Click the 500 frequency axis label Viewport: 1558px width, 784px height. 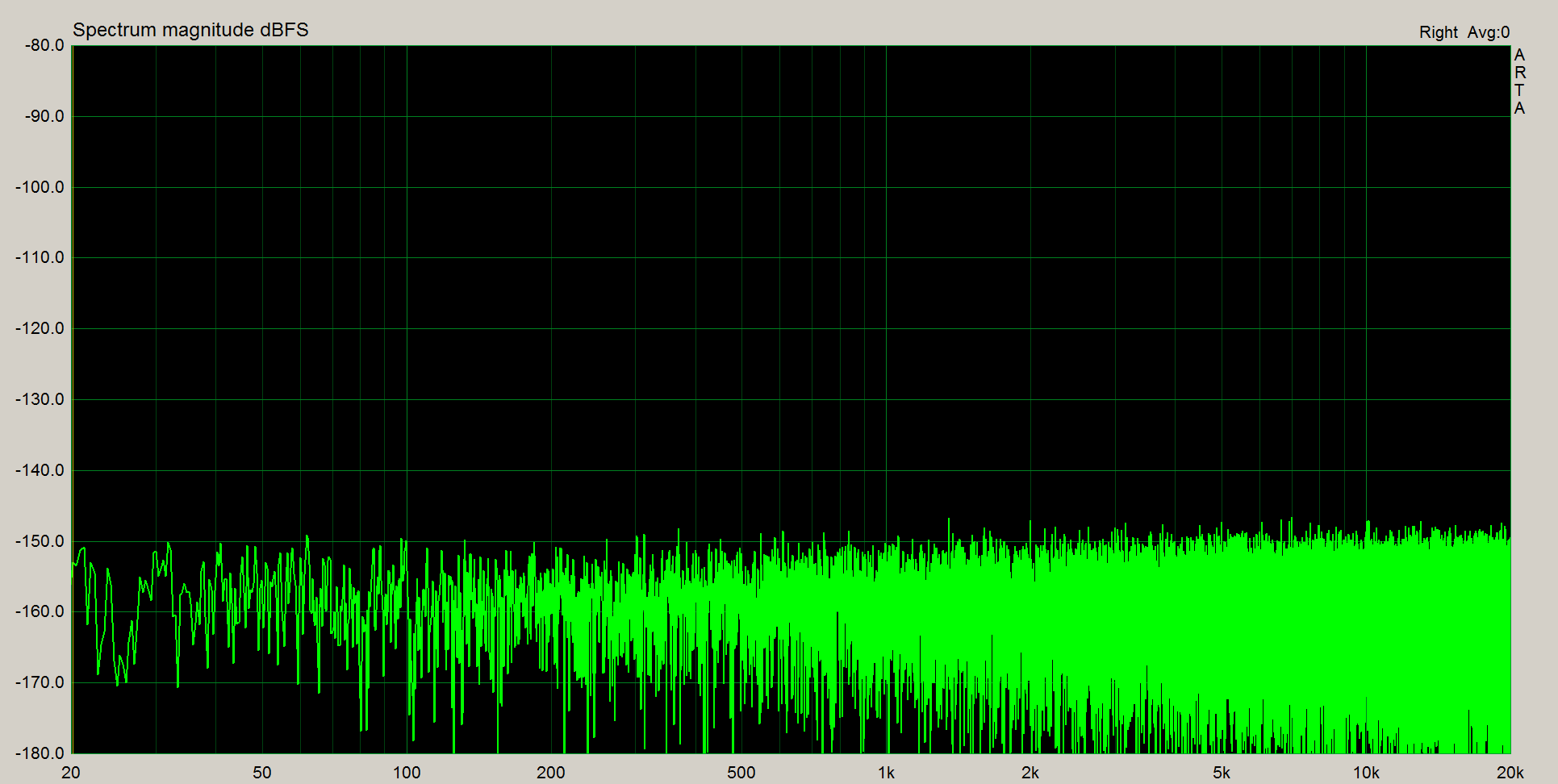(741, 773)
